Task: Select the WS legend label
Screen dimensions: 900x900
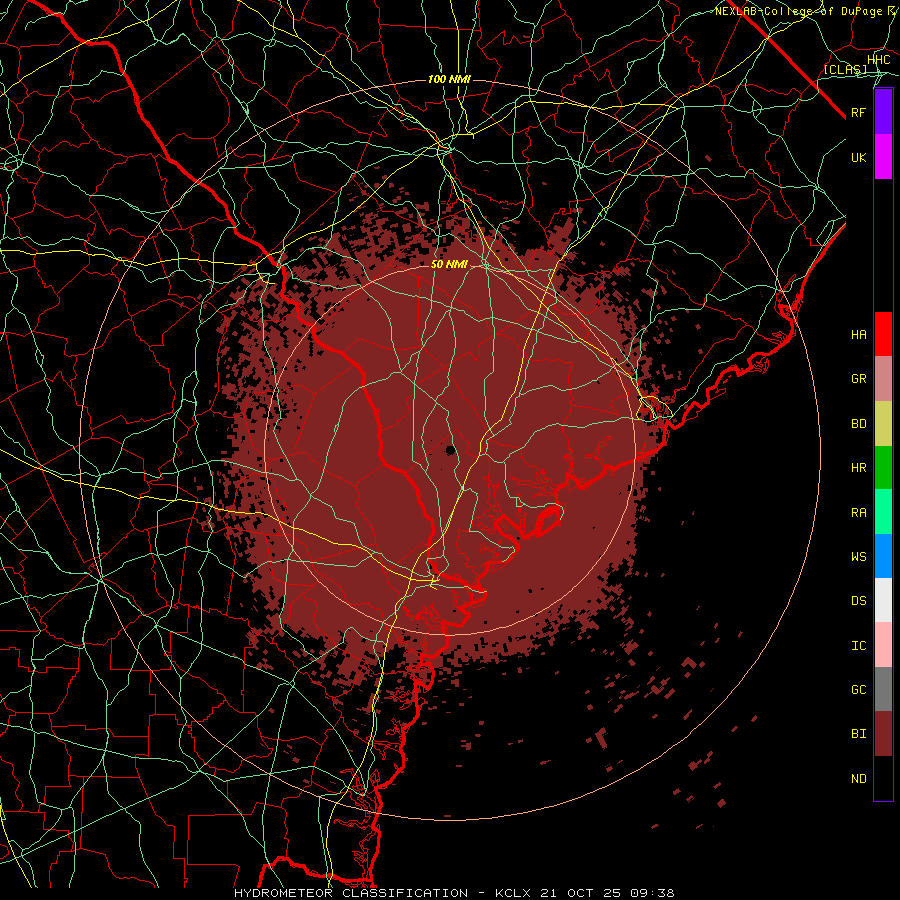Action: [x=859, y=556]
